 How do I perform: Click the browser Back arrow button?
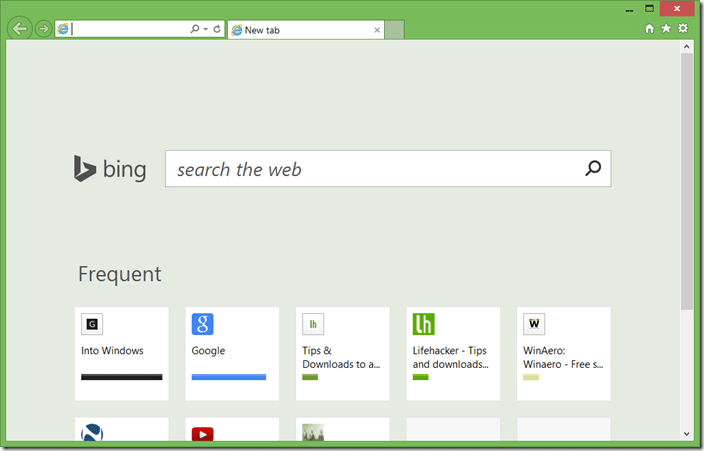point(19,29)
